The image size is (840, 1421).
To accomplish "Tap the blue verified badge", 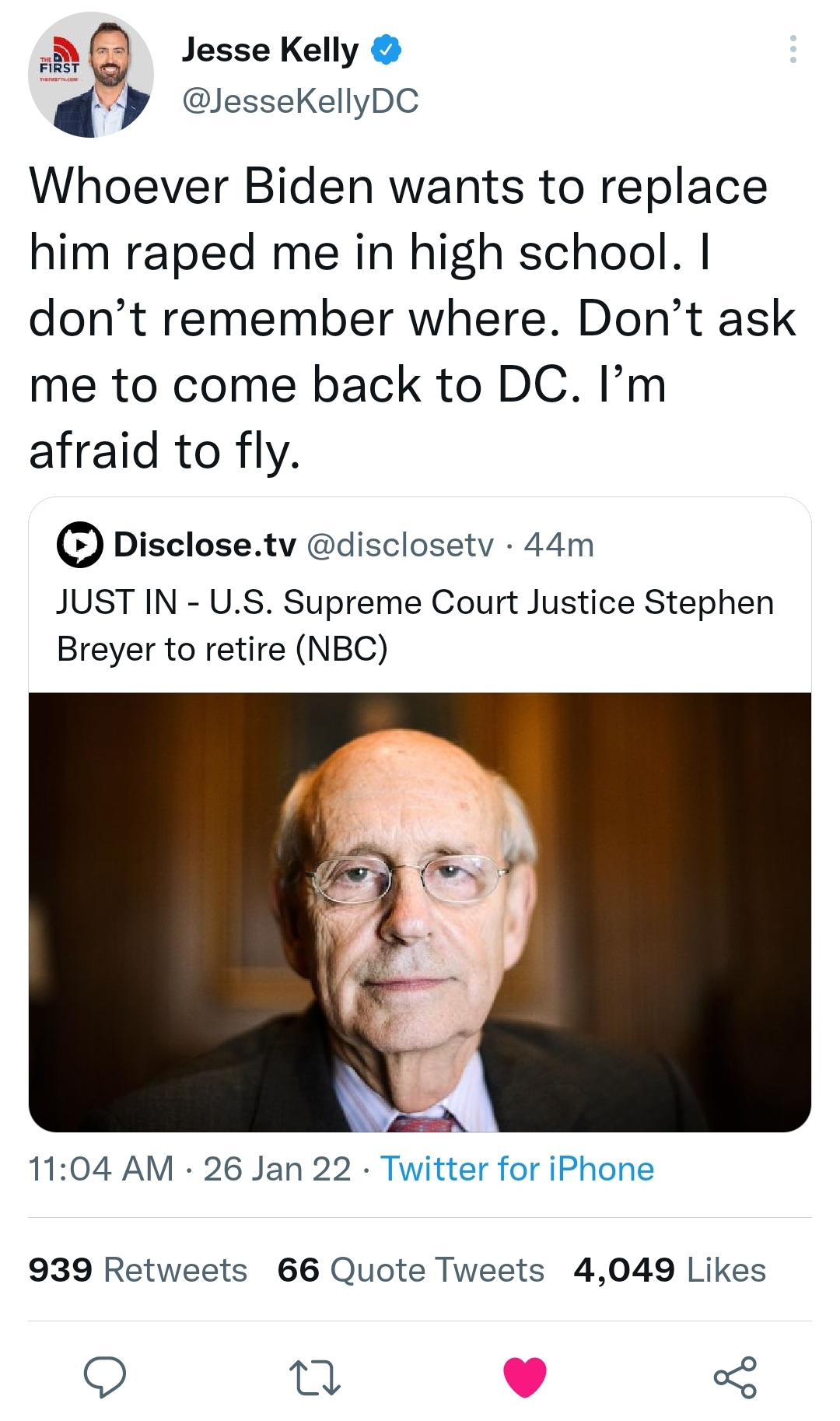I will pos(386,50).
